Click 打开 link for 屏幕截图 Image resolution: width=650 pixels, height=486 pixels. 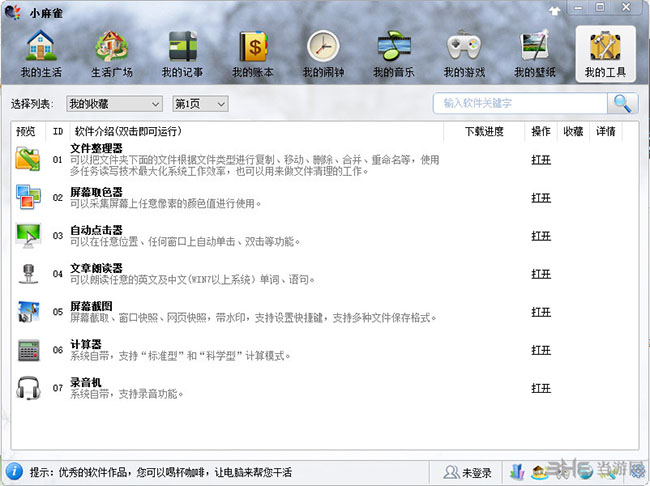tap(541, 312)
